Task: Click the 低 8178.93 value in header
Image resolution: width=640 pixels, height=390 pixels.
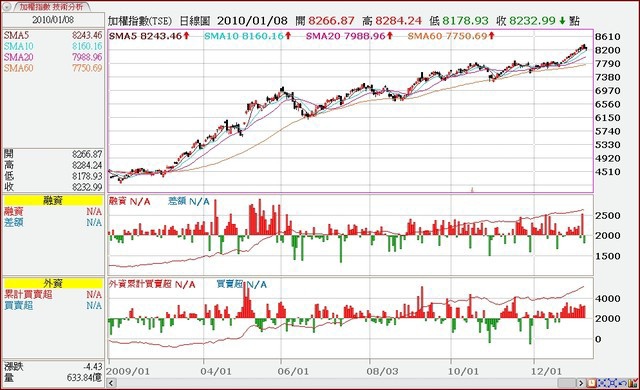Action: coord(459,21)
